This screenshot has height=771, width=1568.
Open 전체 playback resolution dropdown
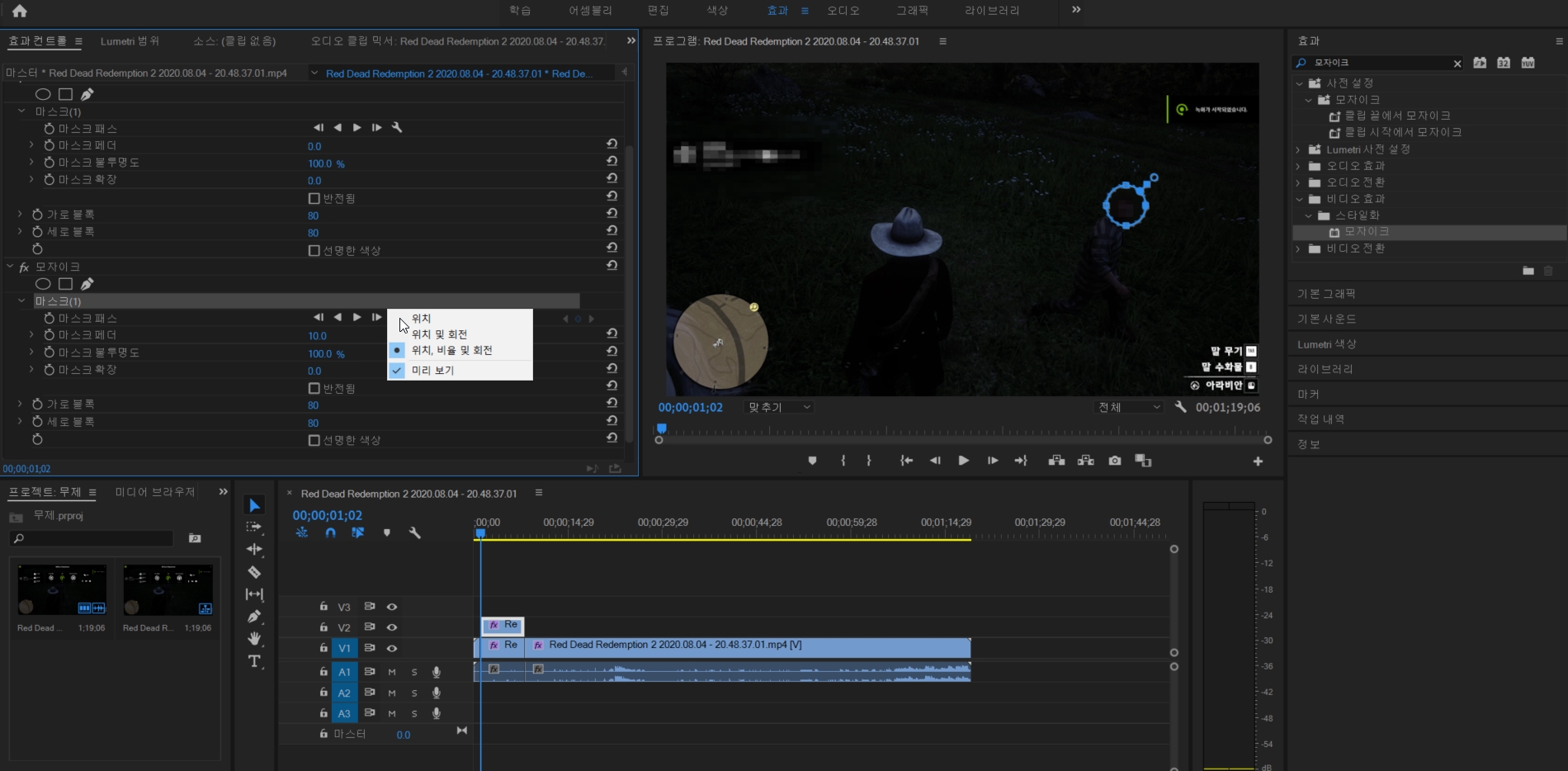tap(1129, 407)
